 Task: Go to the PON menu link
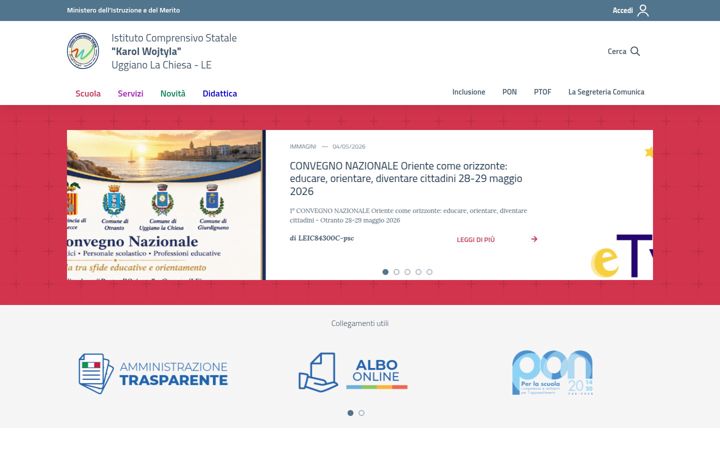click(x=509, y=92)
